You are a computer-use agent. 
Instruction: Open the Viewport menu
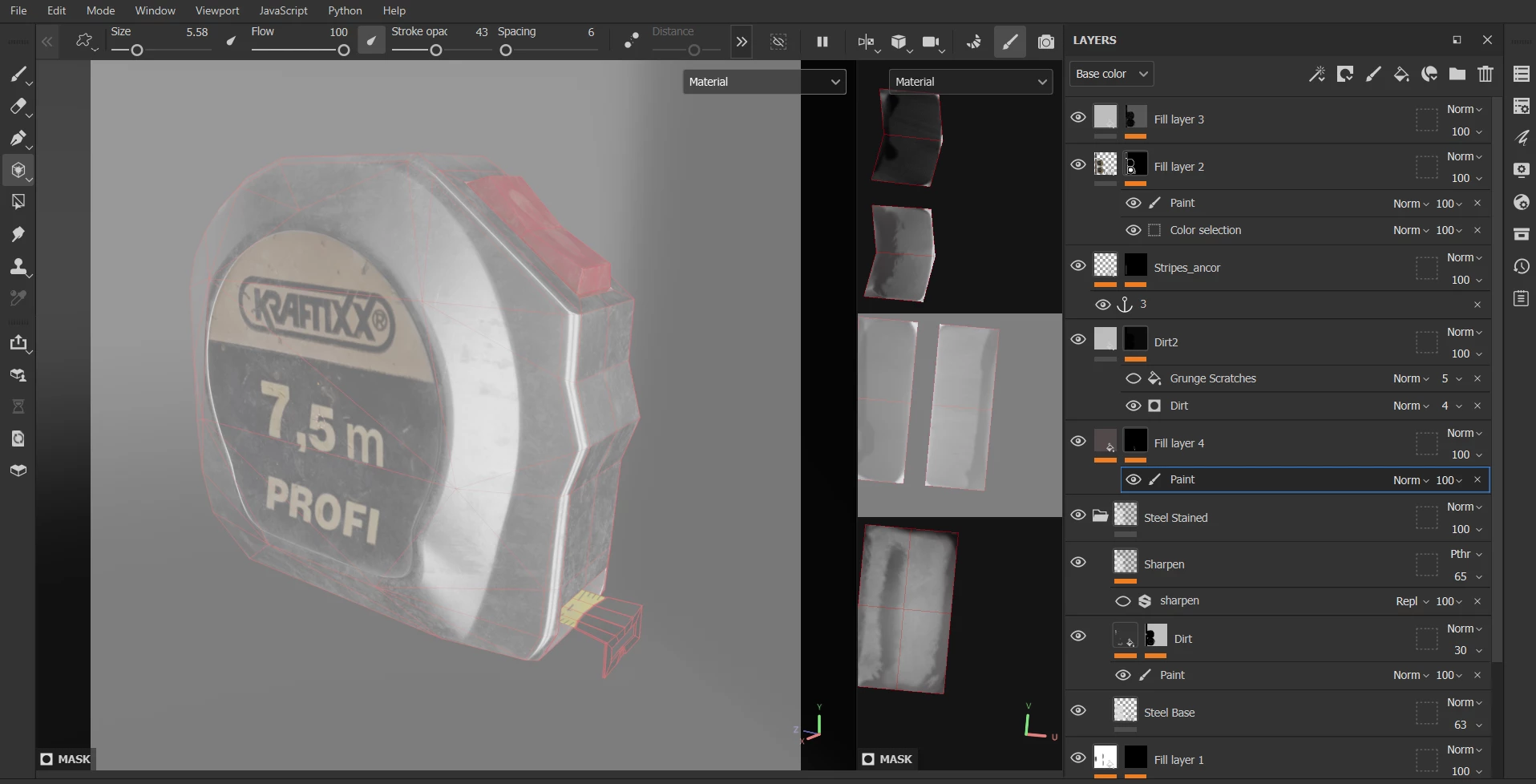click(x=217, y=10)
